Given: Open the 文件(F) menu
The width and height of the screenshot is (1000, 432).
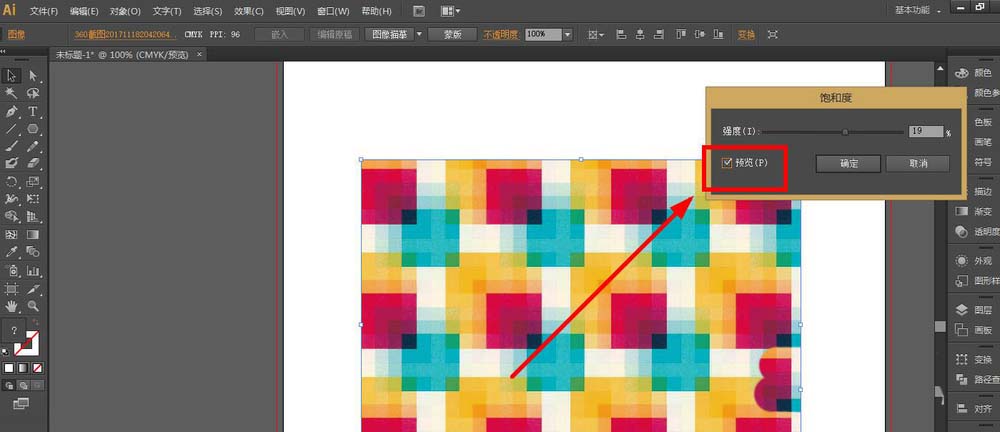Looking at the screenshot, I should pos(44,11).
